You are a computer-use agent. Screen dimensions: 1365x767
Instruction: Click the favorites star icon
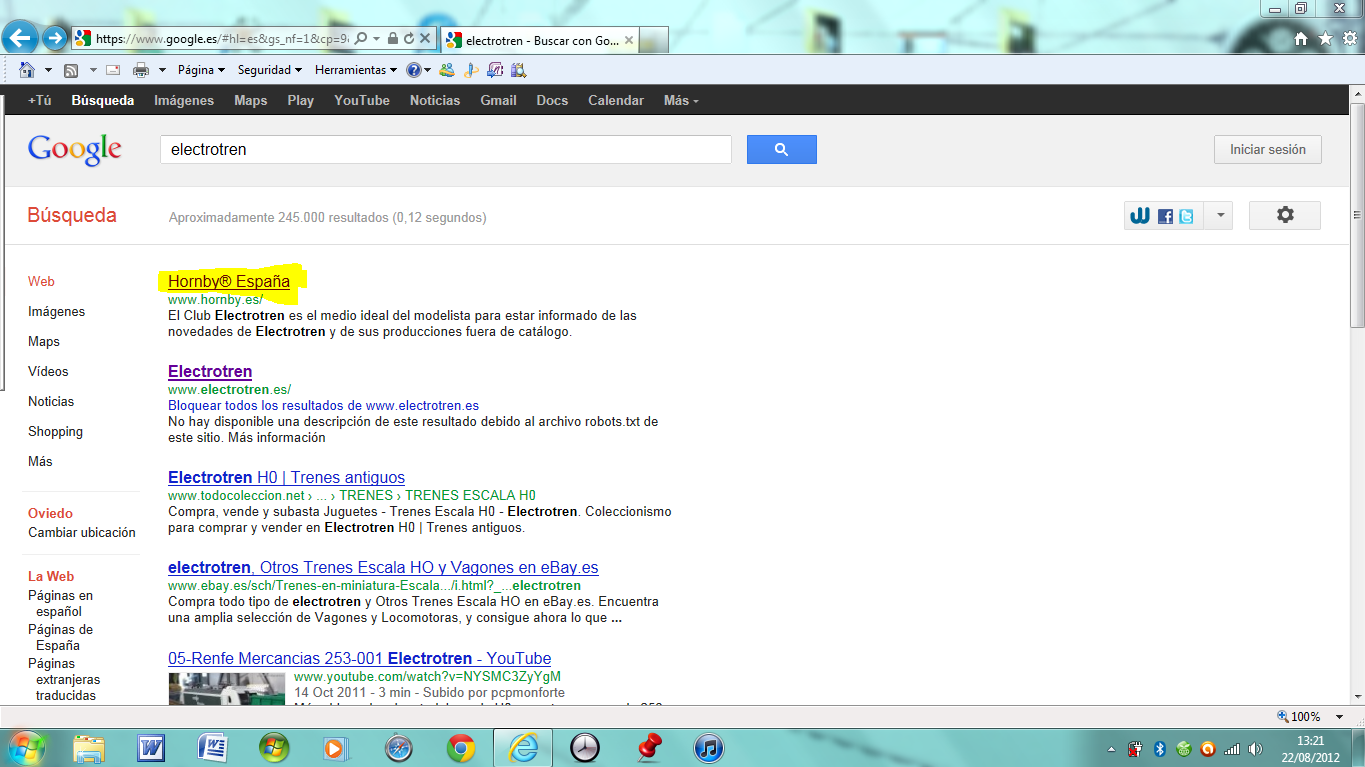coord(1325,38)
